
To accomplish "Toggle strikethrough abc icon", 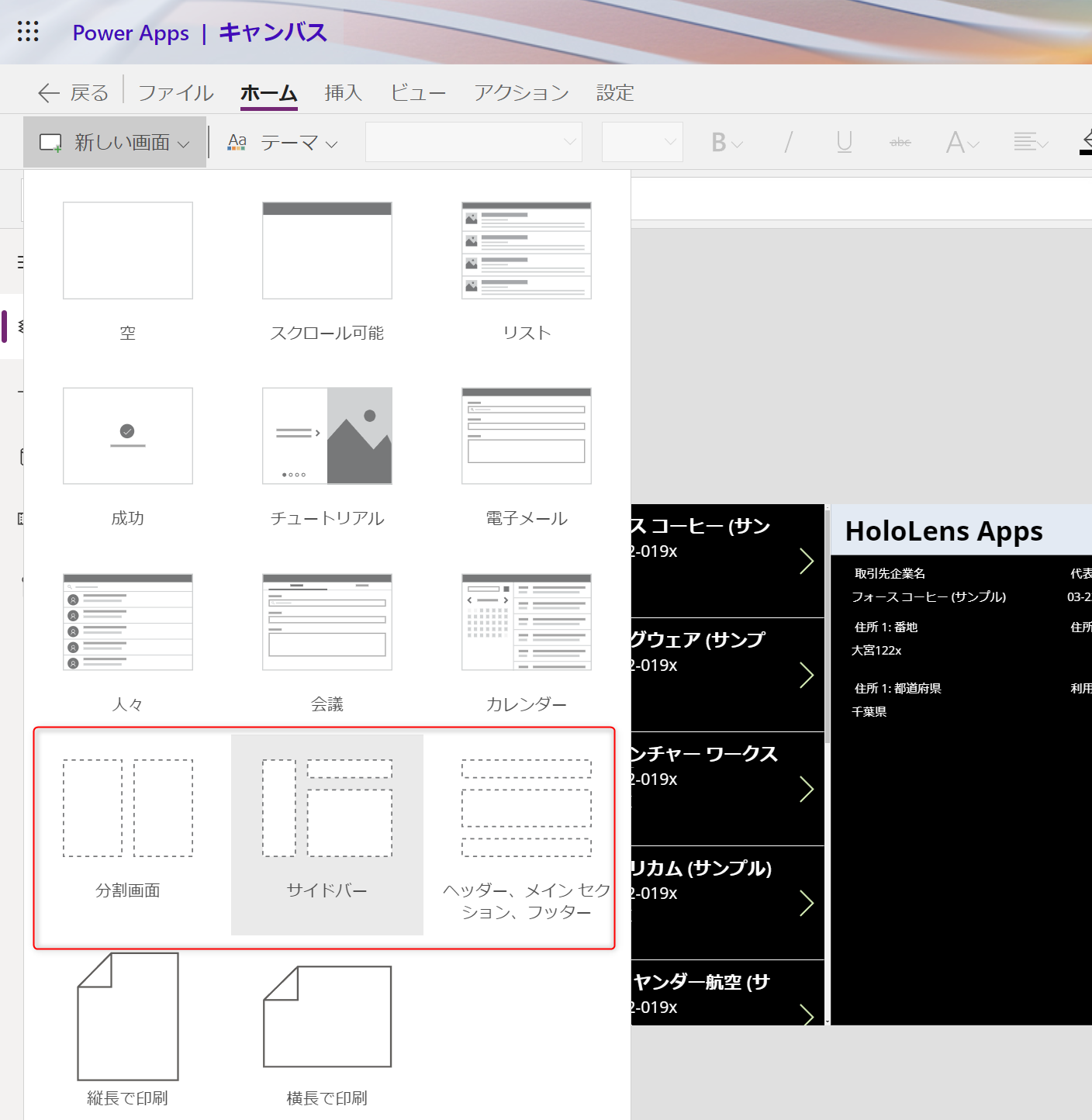I will 900,143.
